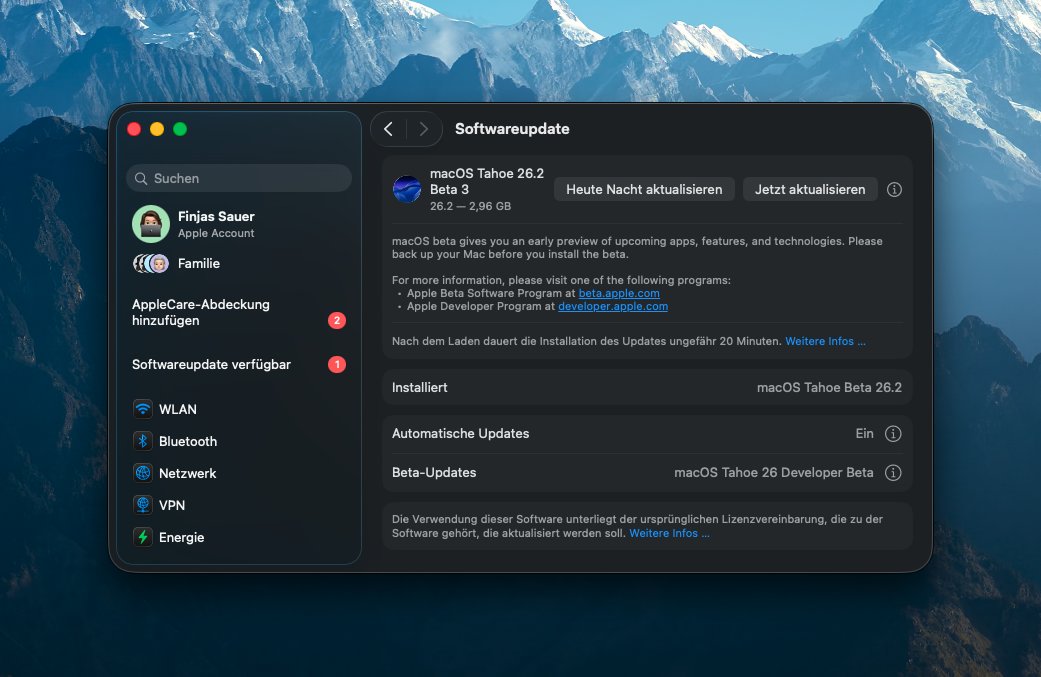Select Bluetooth in the sidebar
The image size is (1041, 677).
coord(239,441)
